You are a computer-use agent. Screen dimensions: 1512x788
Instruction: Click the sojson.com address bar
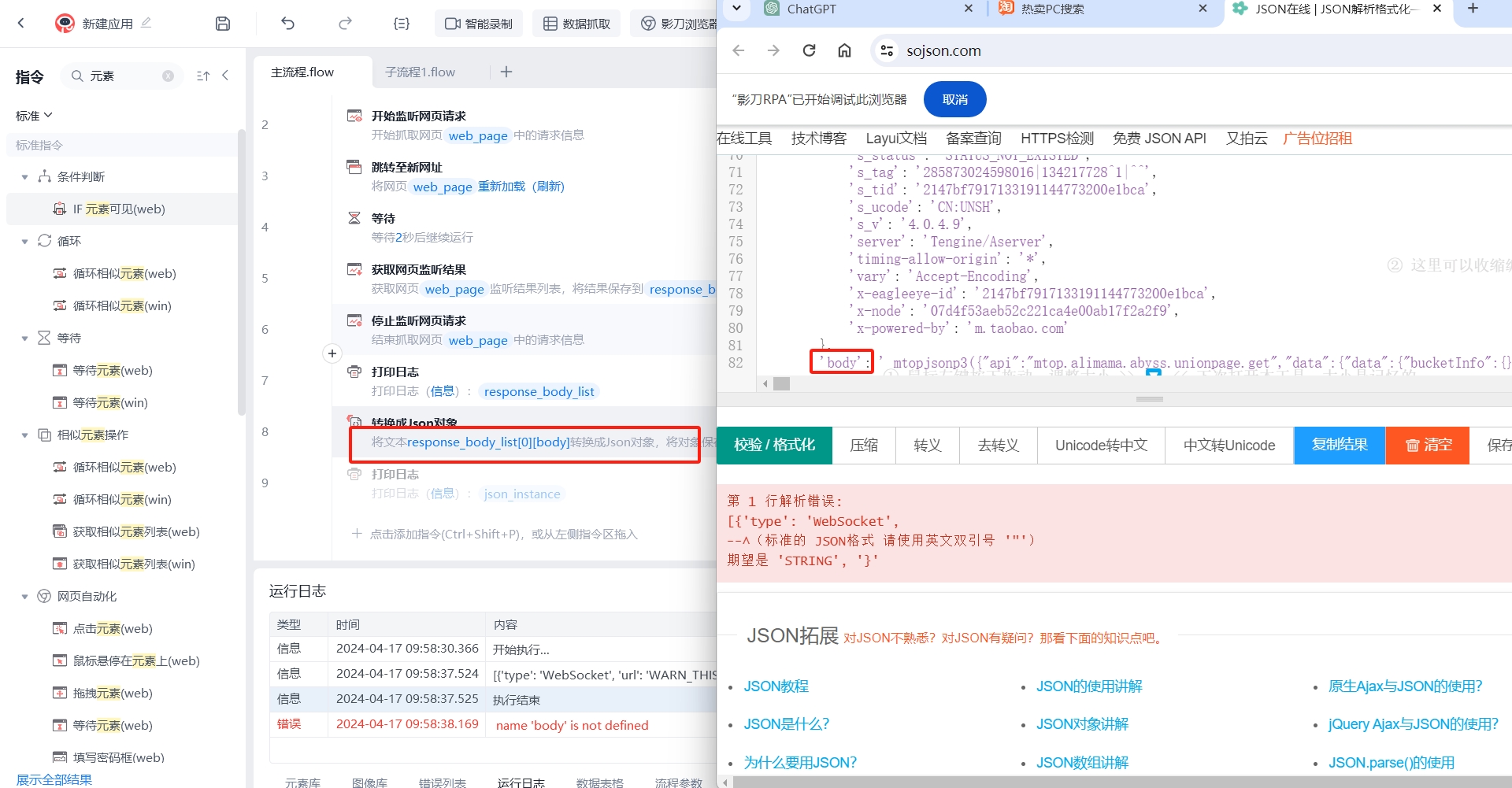(x=943, y=50)
